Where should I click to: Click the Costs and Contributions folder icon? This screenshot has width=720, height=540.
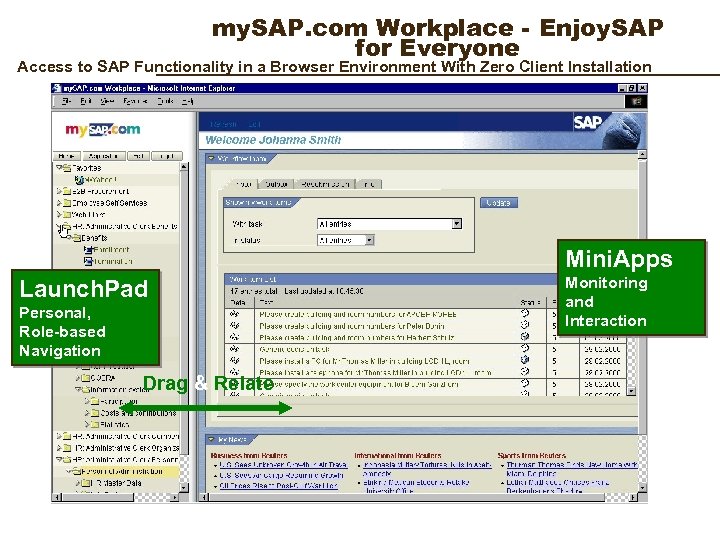click(x=95, y=413)
